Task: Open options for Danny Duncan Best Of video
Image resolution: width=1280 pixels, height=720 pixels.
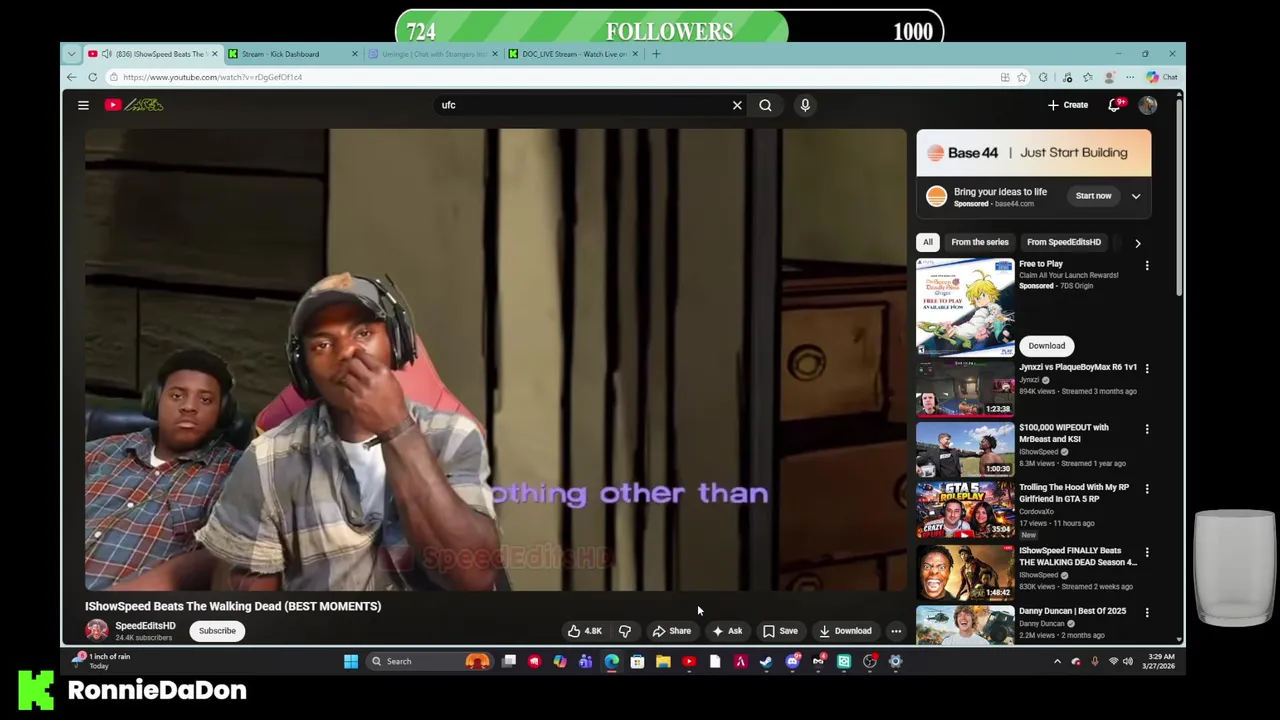Action: [1147, 612]
